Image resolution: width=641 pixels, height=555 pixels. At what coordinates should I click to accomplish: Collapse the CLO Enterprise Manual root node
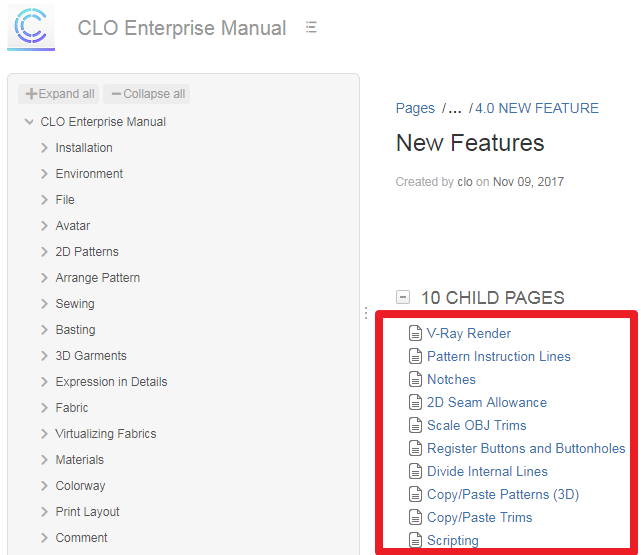coord(29,122)
